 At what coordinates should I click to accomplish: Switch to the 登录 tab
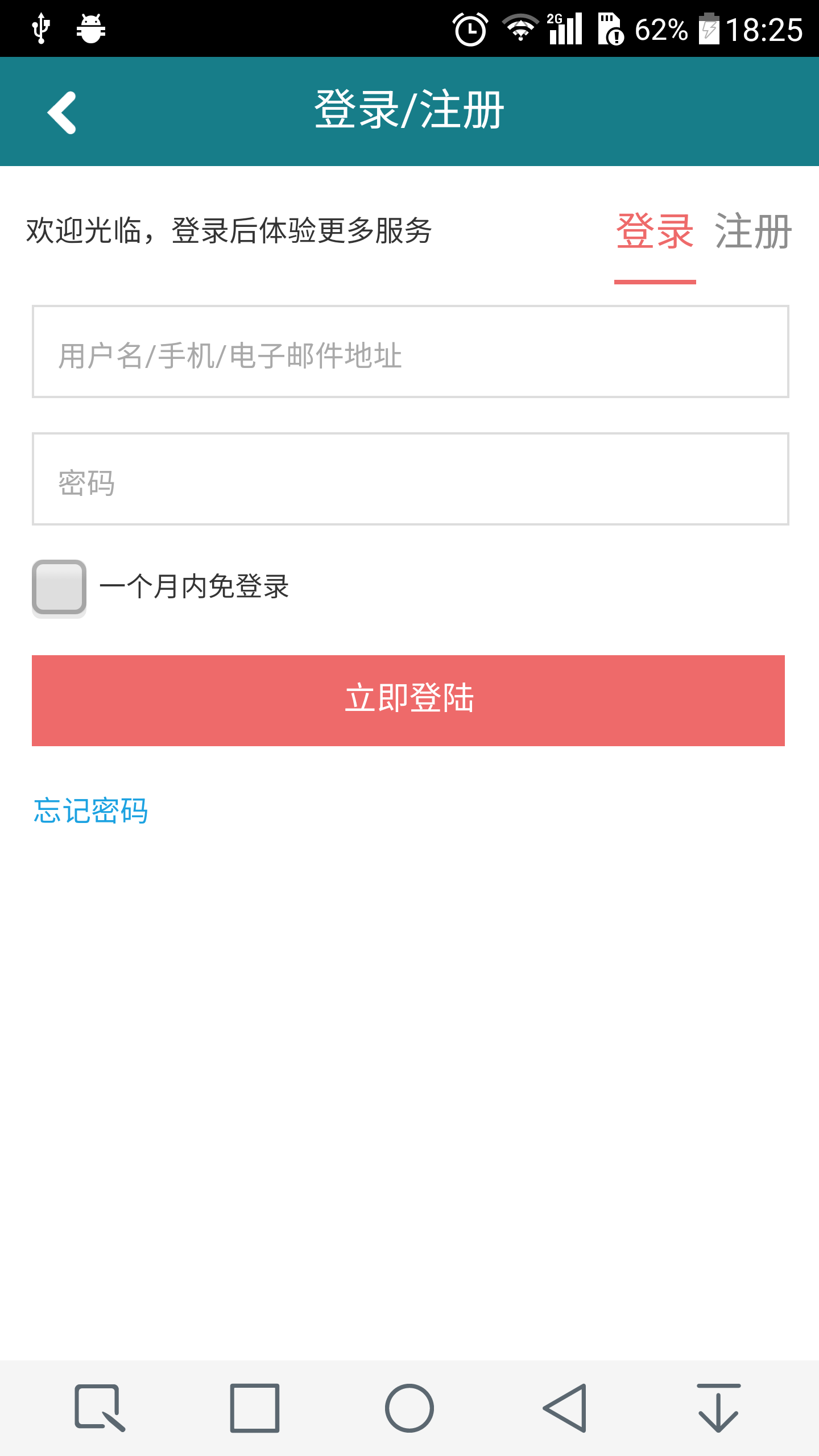click(x=655, y=232)
